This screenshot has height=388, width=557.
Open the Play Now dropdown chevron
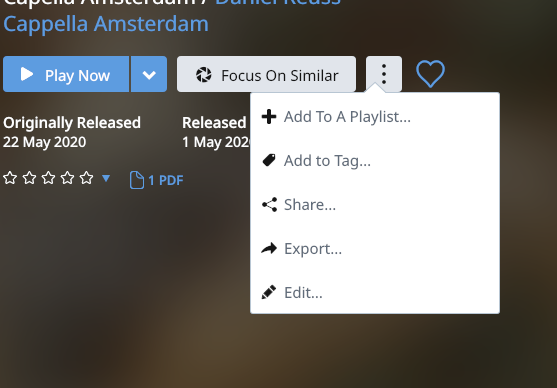click(x=149, y=74)
